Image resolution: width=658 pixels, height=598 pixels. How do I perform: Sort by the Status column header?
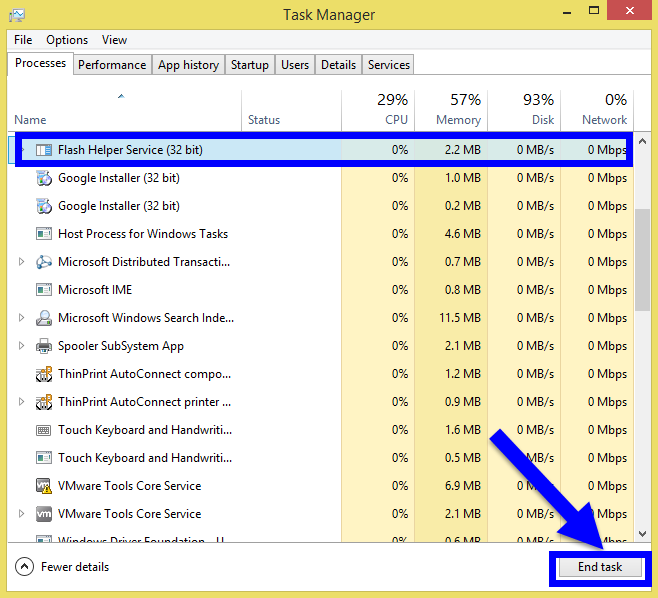pyautogui.click(x=292, y=110)
